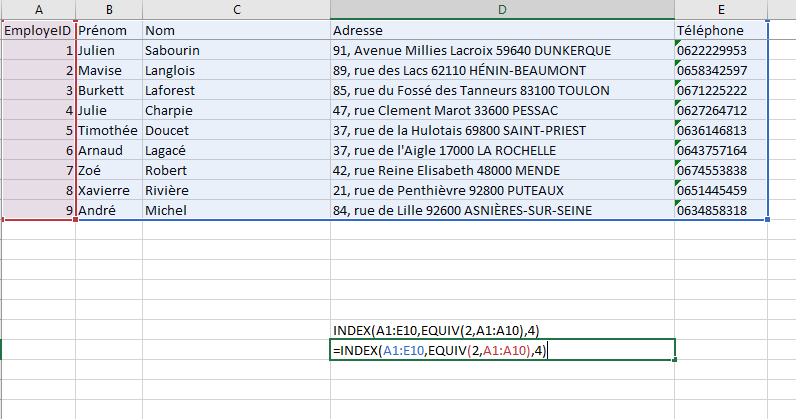Click the cell with EmployeID 5
The width and height of the screenshot is (796, 419).
[x=39, y=130]
